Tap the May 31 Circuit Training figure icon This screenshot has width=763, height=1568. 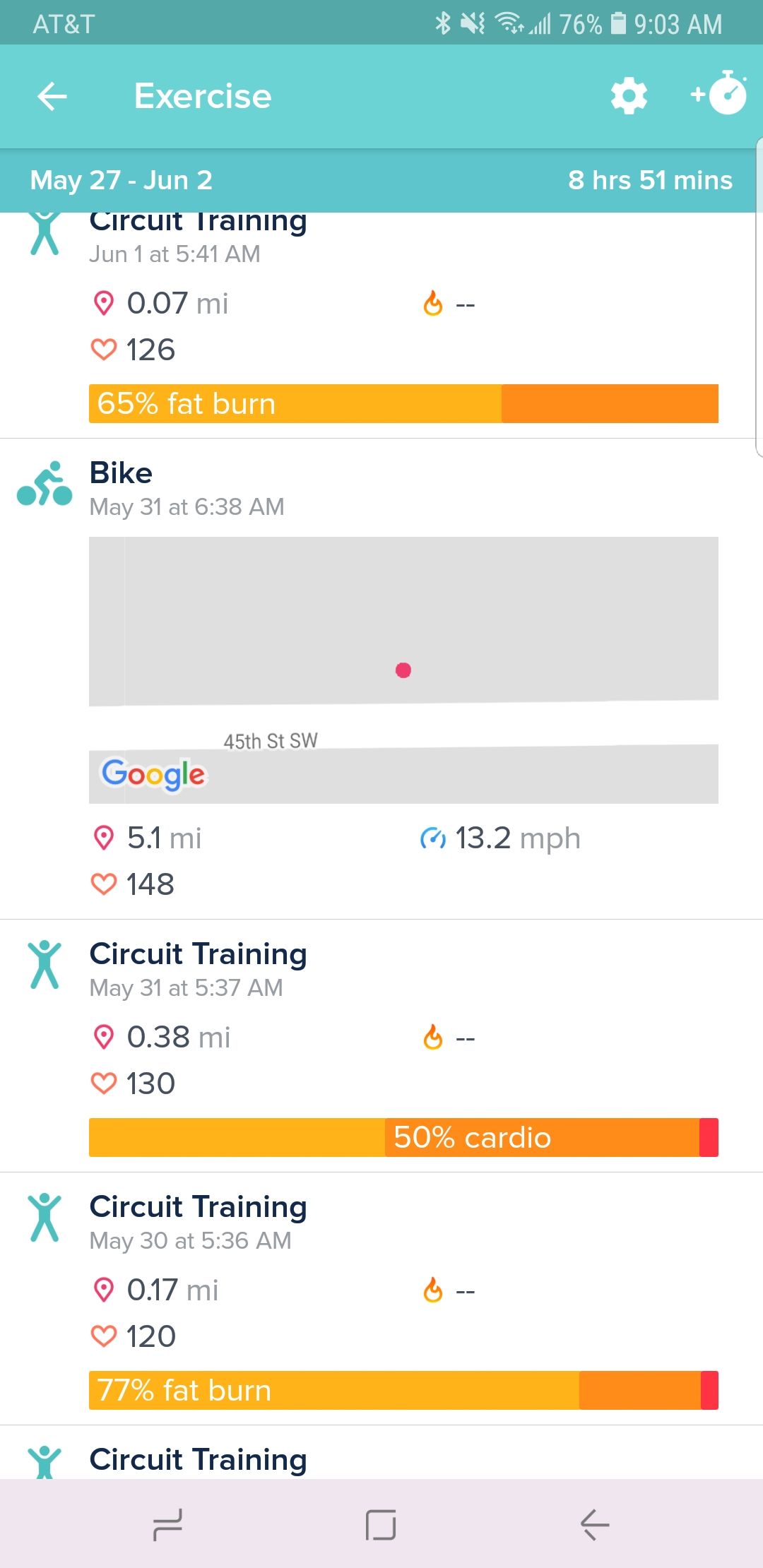pos(45,965)
